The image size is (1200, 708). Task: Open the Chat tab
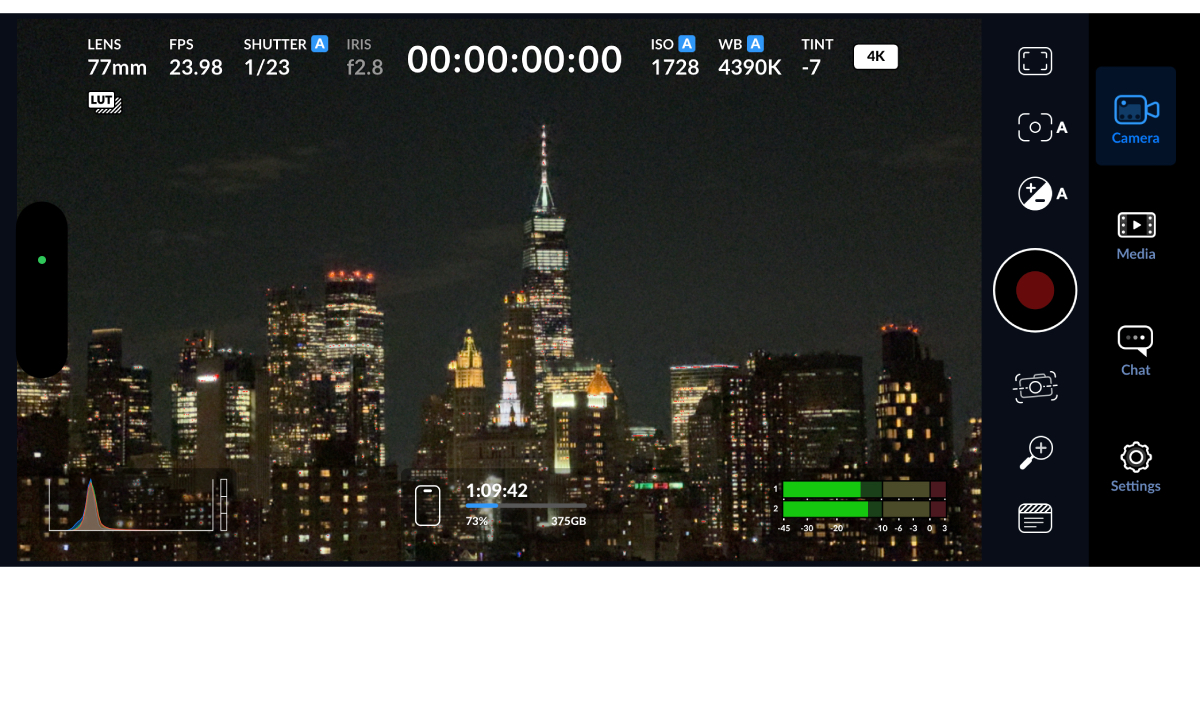click(1135, 351)
